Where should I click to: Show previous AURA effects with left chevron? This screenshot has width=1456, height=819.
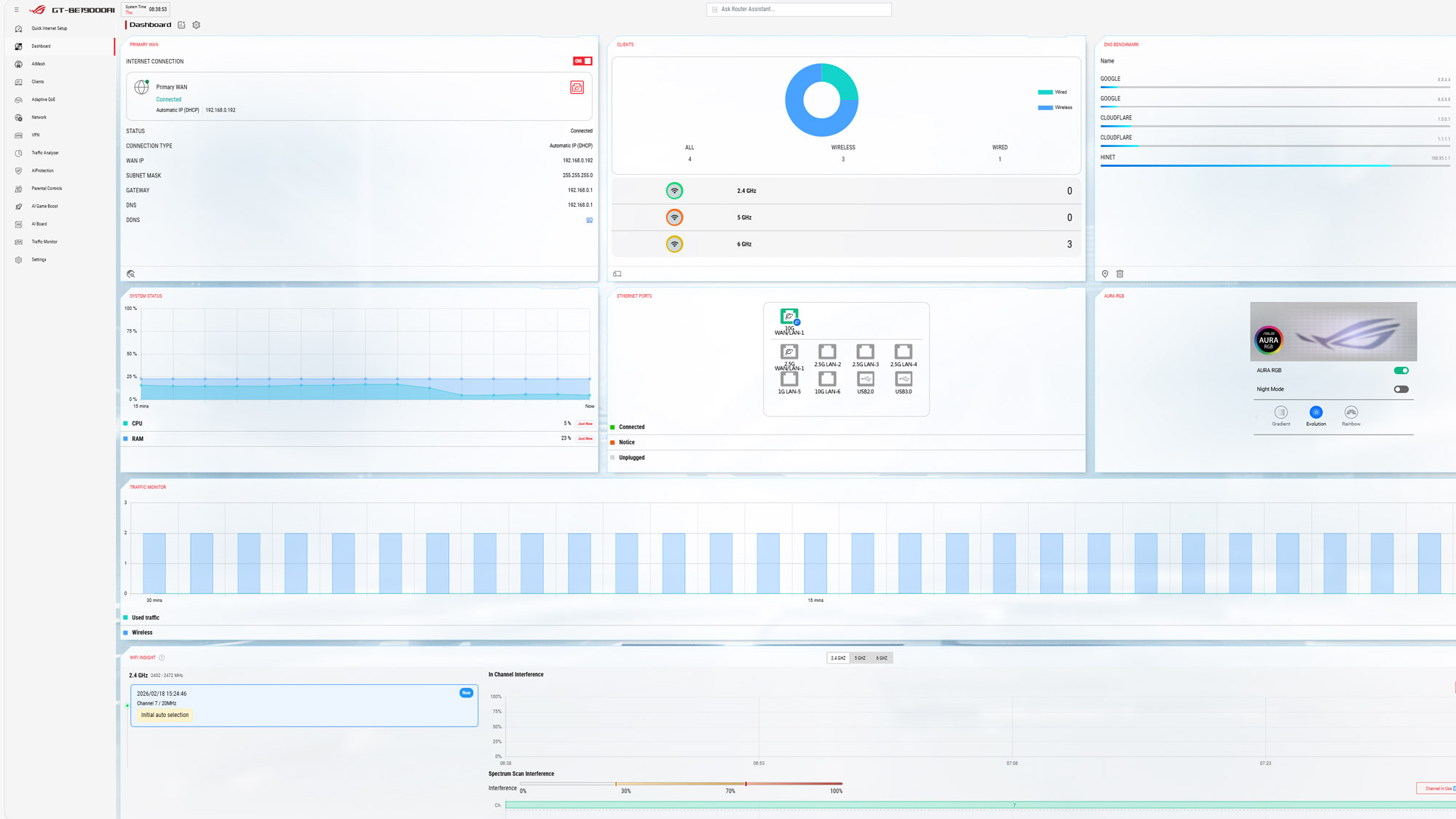click(x=1257, y=416)
